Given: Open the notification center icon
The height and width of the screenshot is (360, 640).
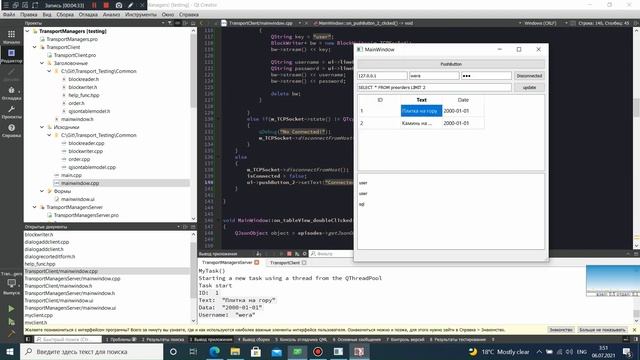Looking at the screenshot, I should point(627,351).
